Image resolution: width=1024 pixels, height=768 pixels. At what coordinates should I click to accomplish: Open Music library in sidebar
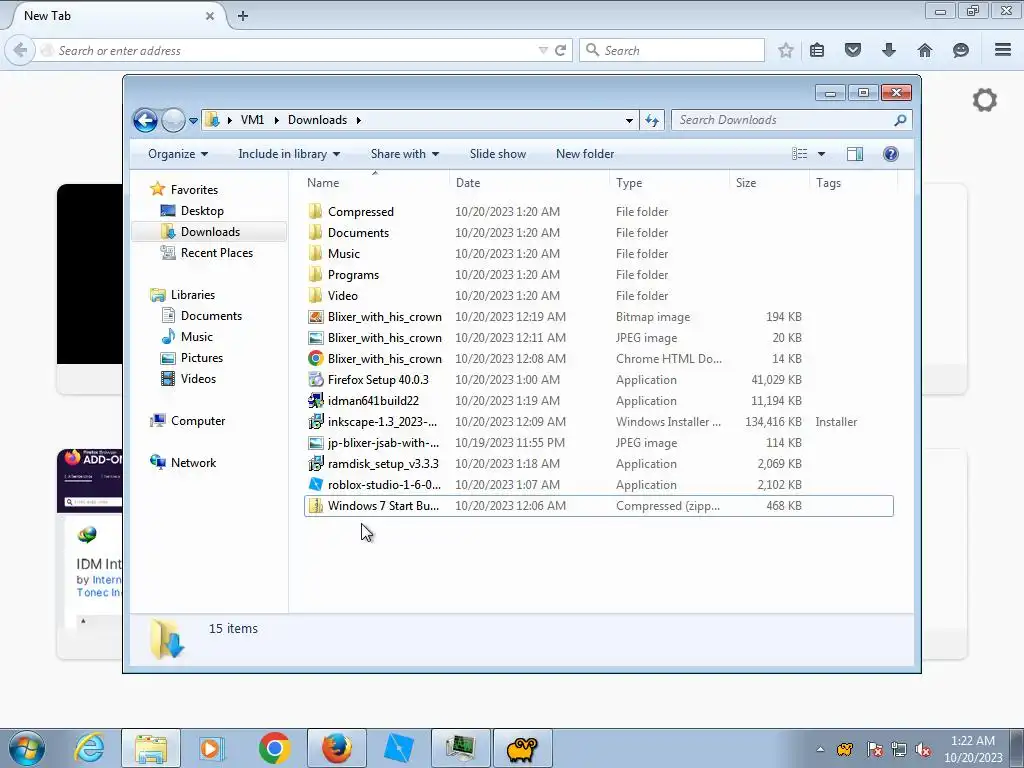pyautogui.click(x=197, y=337)
